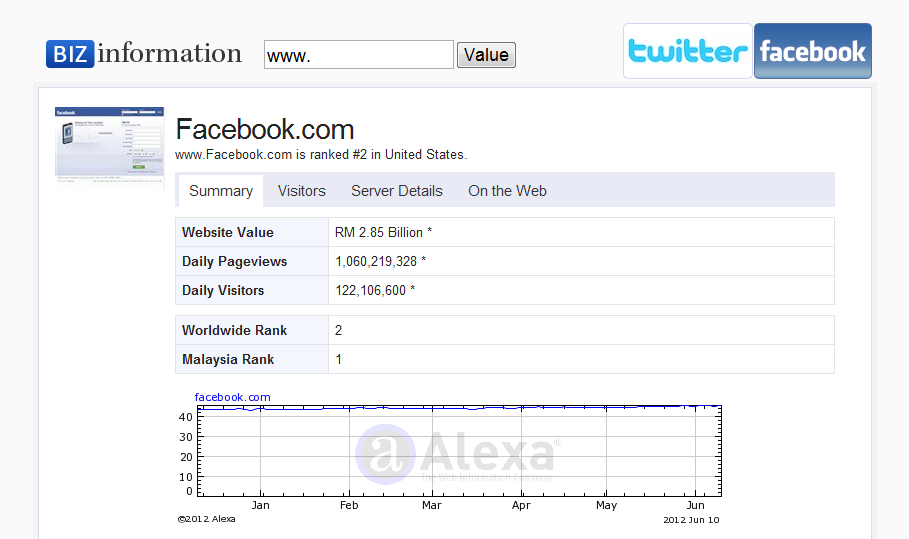
Task: Click the Daily Visitors label
Action: tap(223, 290)
